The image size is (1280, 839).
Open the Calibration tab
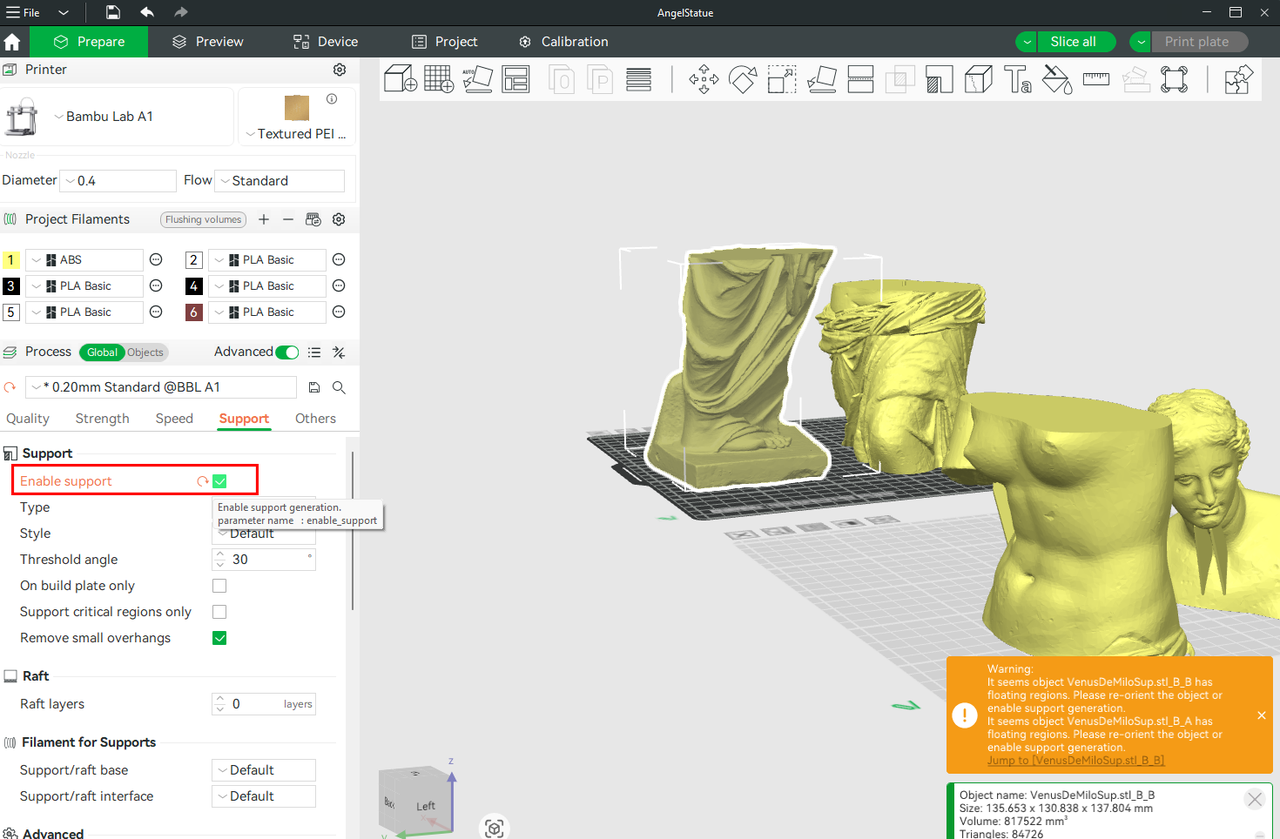tap(563, 42)
